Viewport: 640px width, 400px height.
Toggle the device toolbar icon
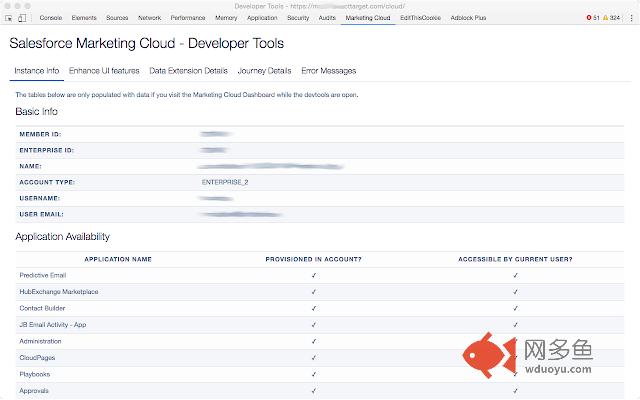pos(22,18)
